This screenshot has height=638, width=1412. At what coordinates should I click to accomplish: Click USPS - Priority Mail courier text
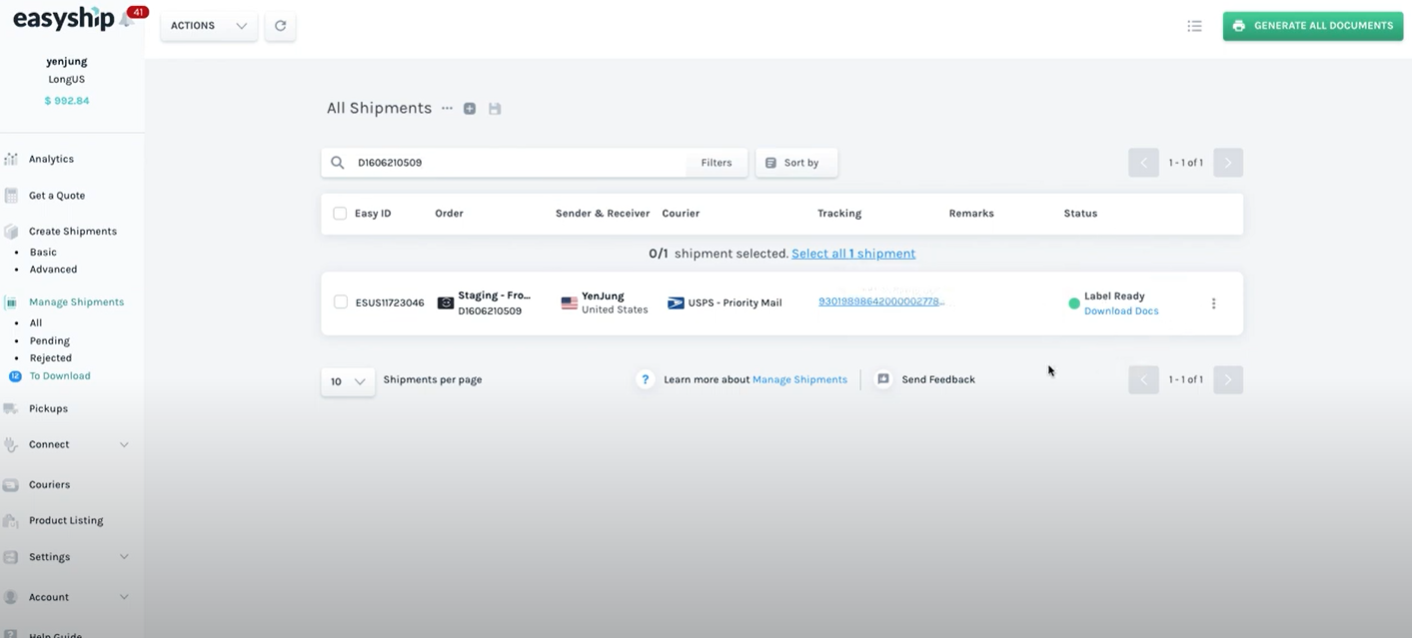coord(735,303)
